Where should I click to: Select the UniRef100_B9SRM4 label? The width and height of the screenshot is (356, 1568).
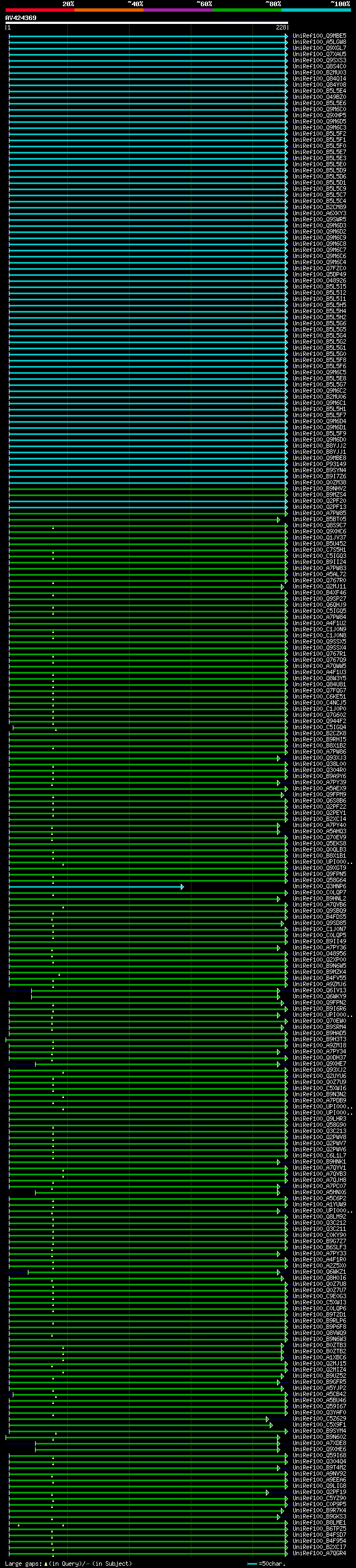click(x=319, y=1027)
